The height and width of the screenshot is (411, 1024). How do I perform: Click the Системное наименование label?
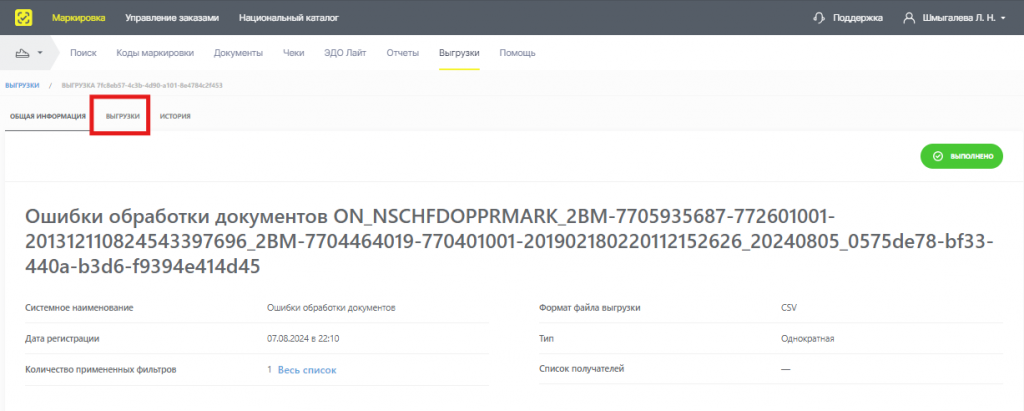79,307
